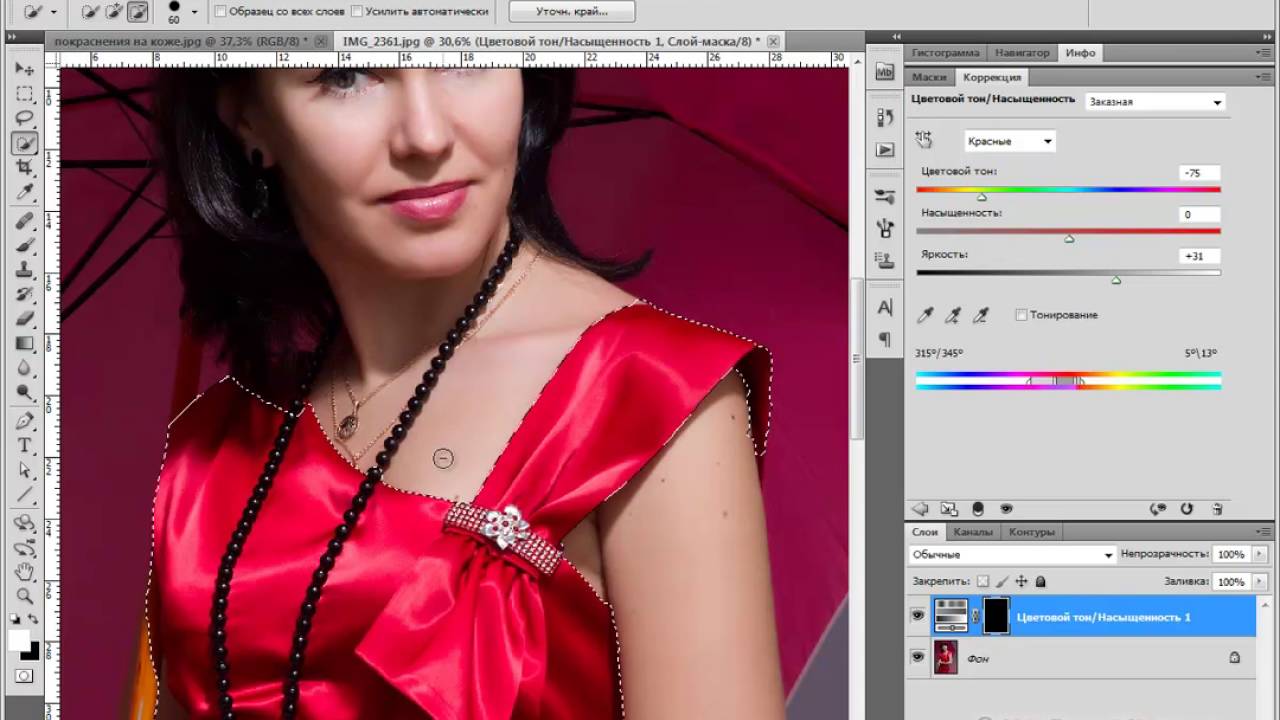This screenshot has height=720, width=1280.
Task: Toggle lock transparent pixels
Action: pos(983,581)
